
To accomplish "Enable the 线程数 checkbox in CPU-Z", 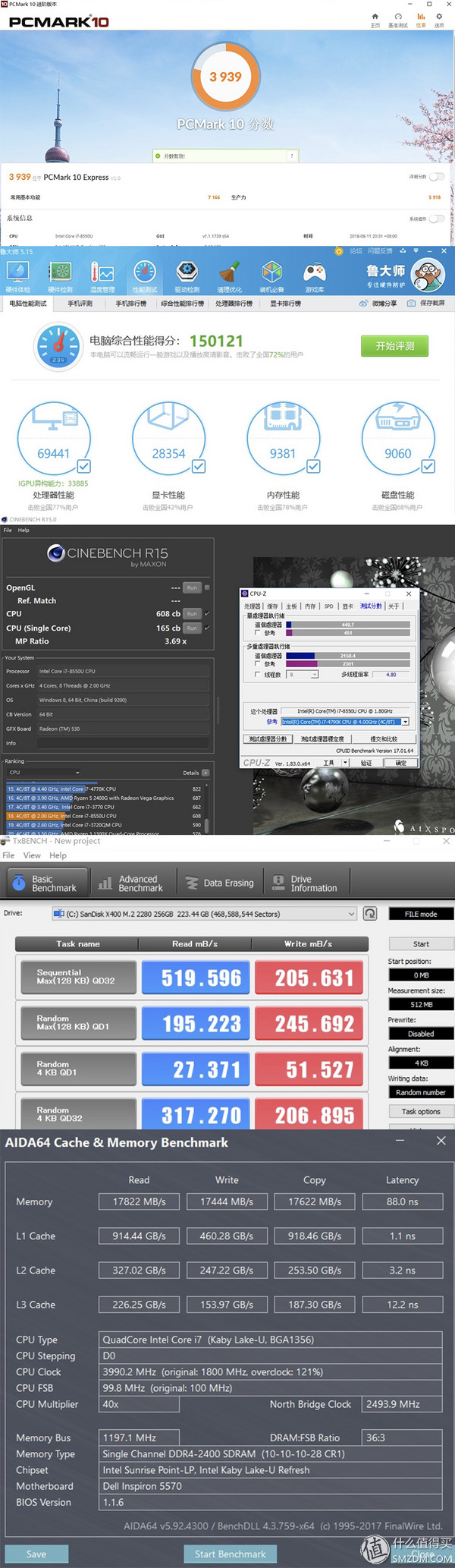I will click(258, 674).
